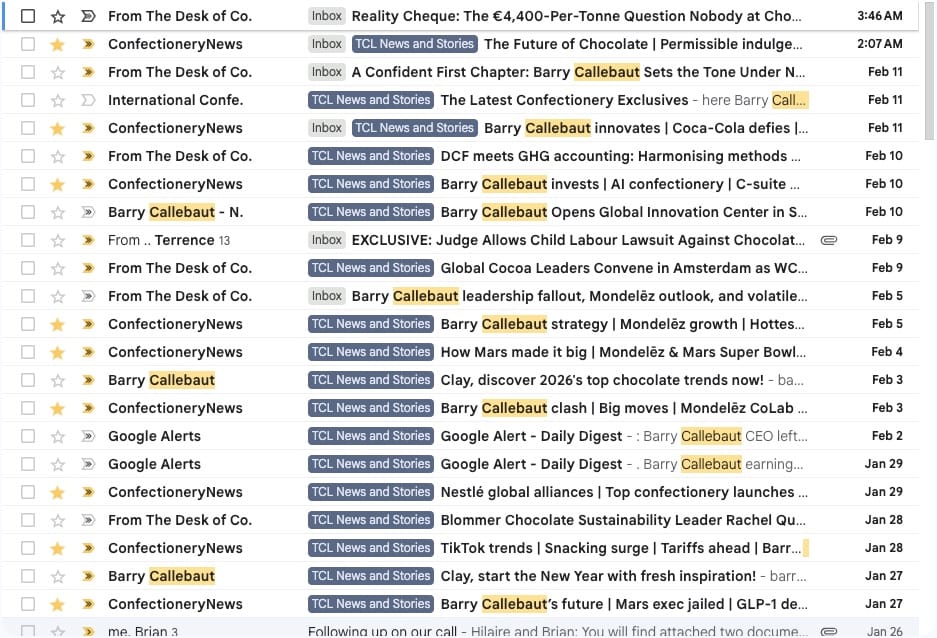Select checkbox for Barry Callebaut Opens Global Innovation email
937x638 pixels.
tap(28, 212)
